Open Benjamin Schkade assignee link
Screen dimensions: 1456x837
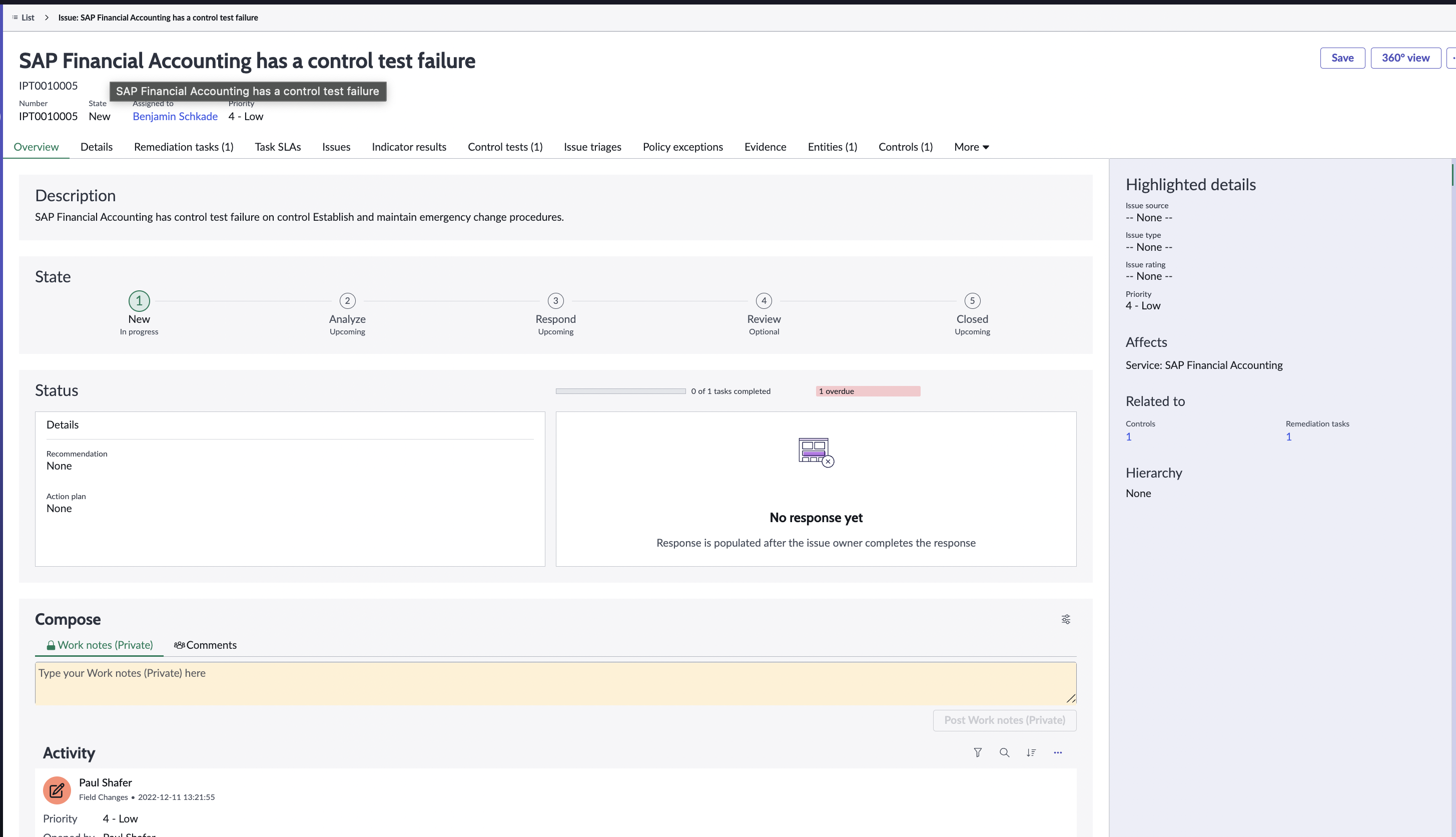(175, 116)
